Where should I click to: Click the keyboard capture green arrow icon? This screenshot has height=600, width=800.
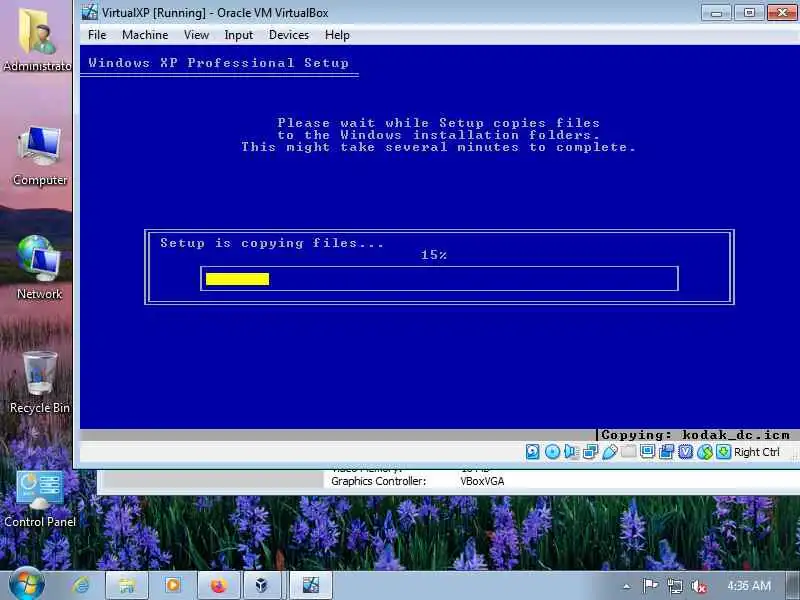[x=723, y=452]
